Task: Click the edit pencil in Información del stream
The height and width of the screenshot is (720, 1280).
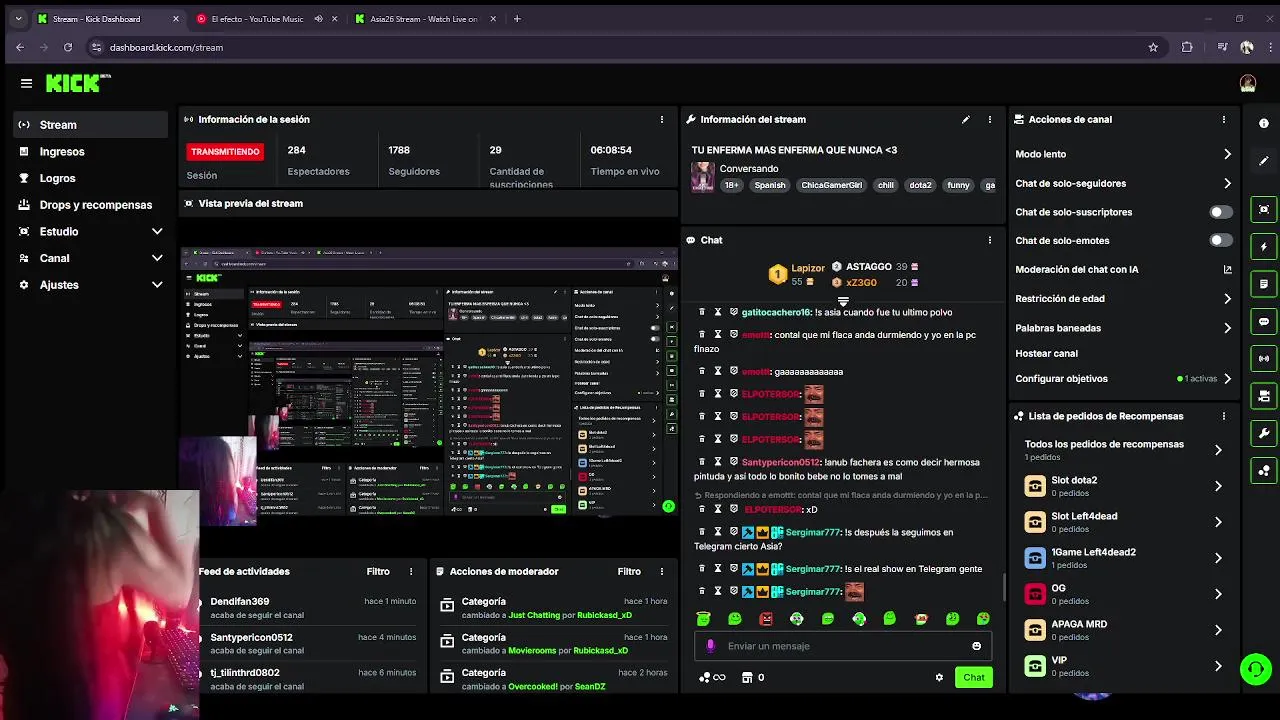Action: [965, 119]
